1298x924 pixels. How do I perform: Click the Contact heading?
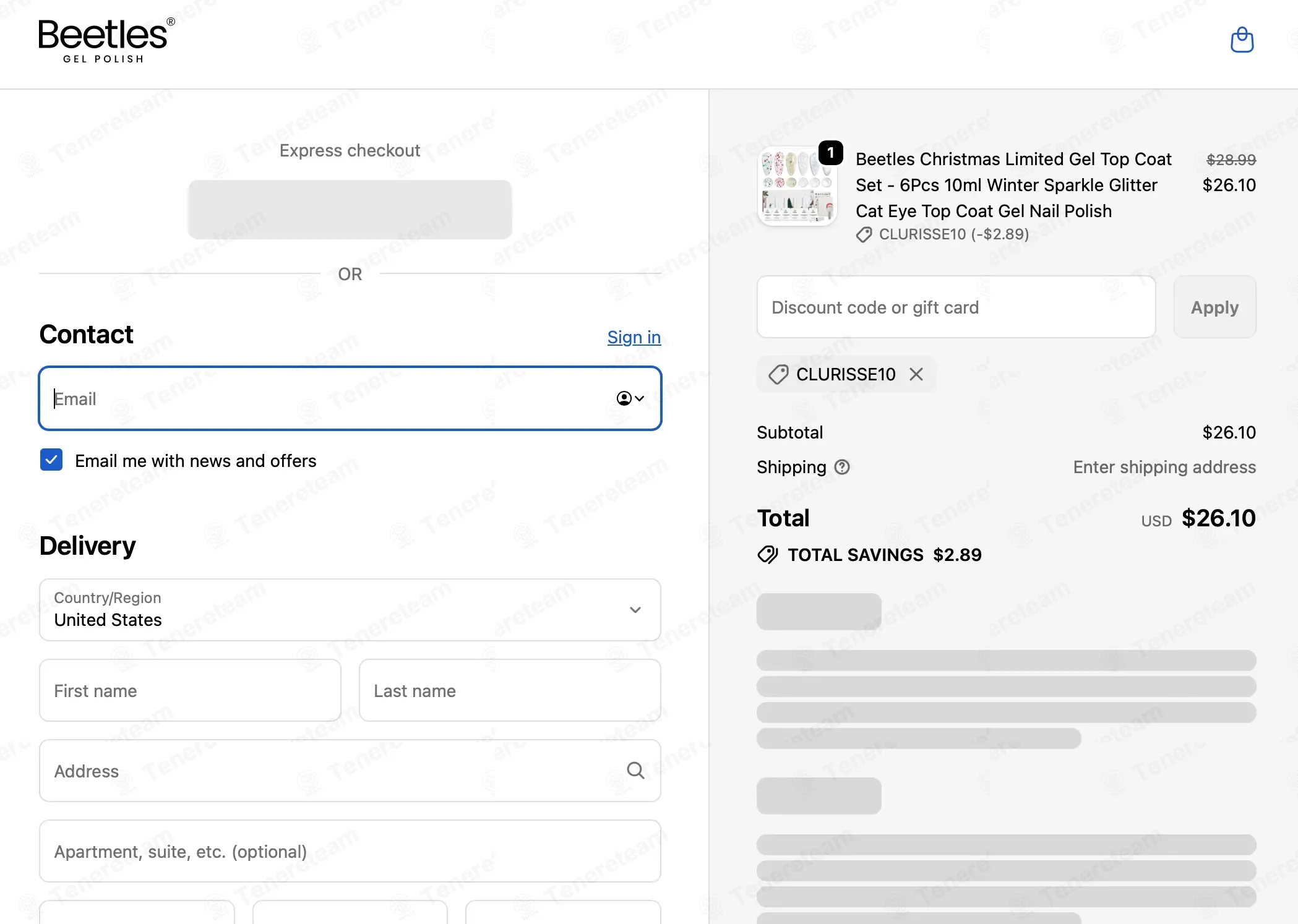point(87,334)
